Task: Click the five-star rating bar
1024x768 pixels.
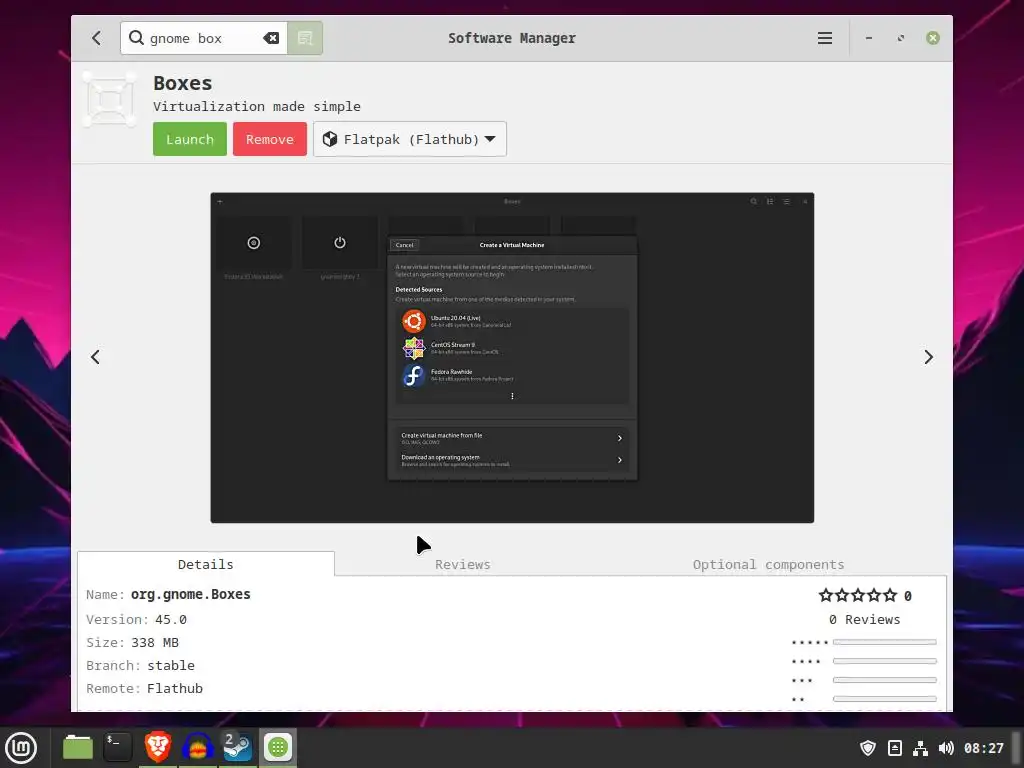Action: point(884,642)
